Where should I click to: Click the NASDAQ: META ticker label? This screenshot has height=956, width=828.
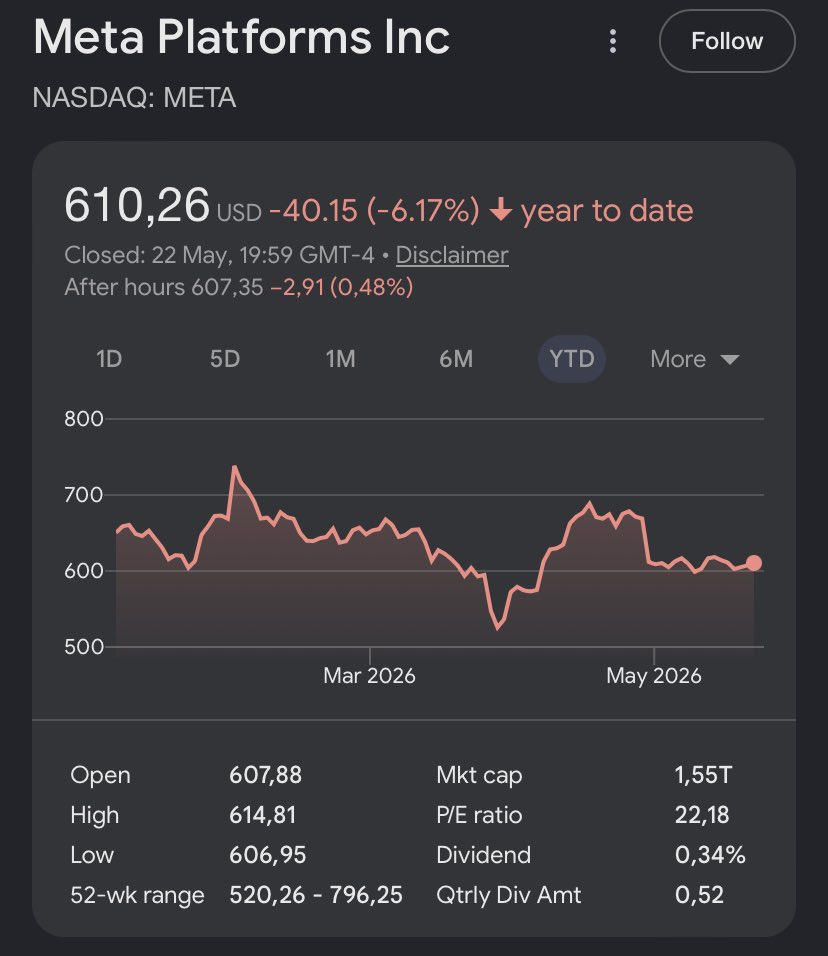coord(134,98)
